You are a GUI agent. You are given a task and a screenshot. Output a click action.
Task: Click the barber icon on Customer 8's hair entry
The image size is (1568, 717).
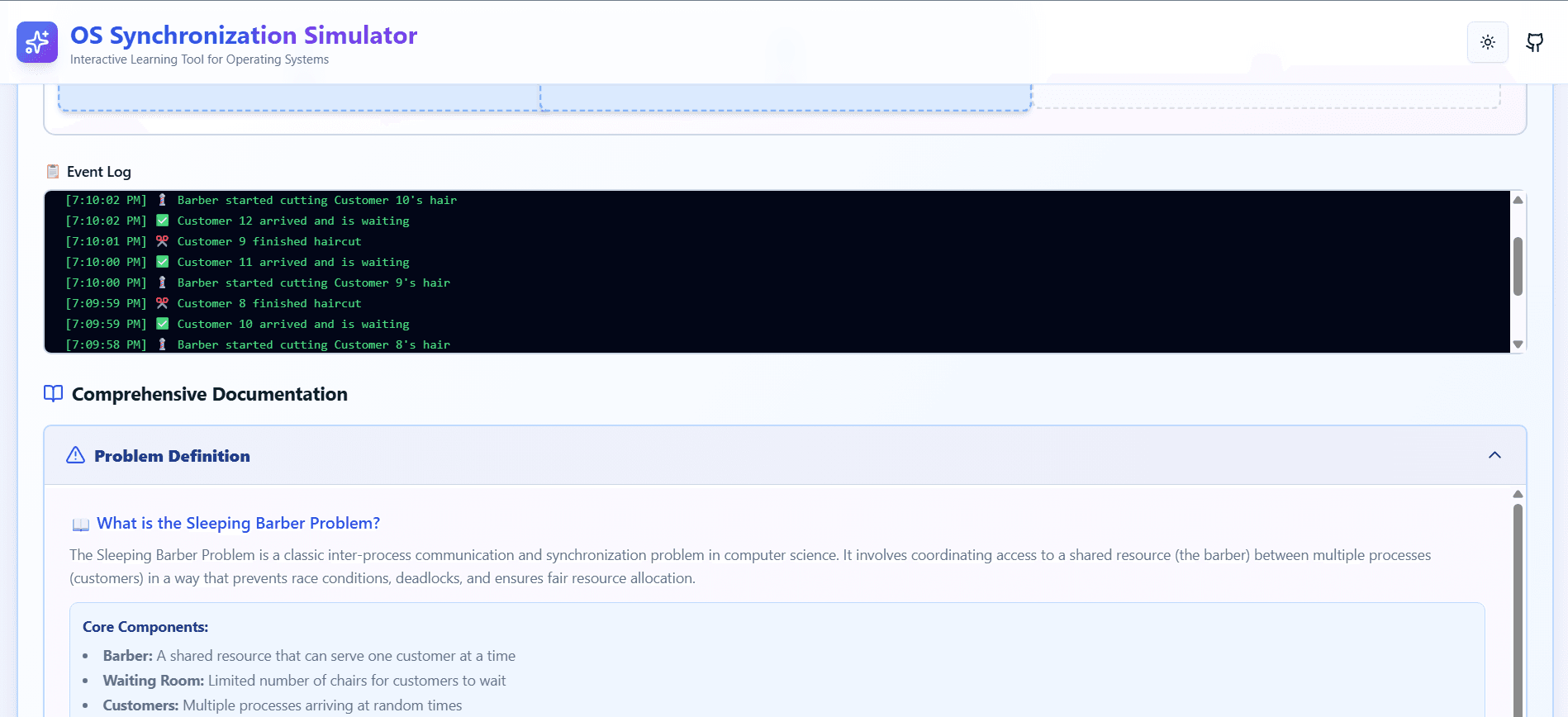point(162,344)
